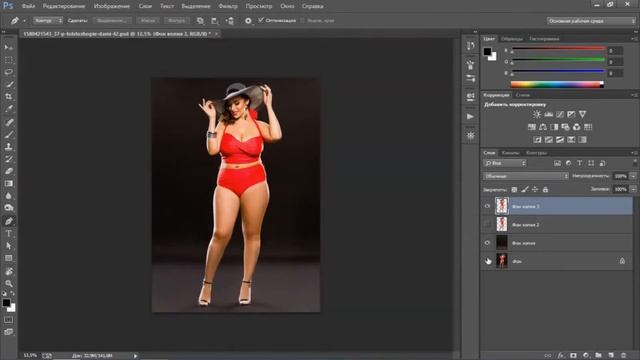Switch to the Каналы tab

510,153
